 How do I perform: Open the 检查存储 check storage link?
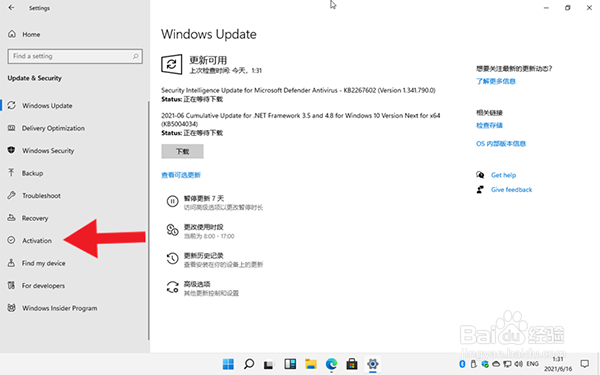pos(489,126)
